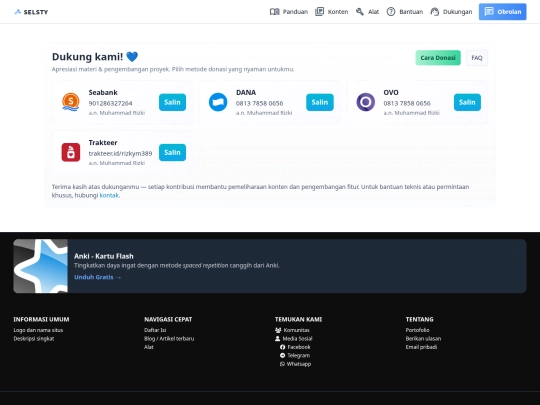The image size is (540, 405).
Task: Click the INFORMASI UMUM footer heading
Action: (41, 319)
